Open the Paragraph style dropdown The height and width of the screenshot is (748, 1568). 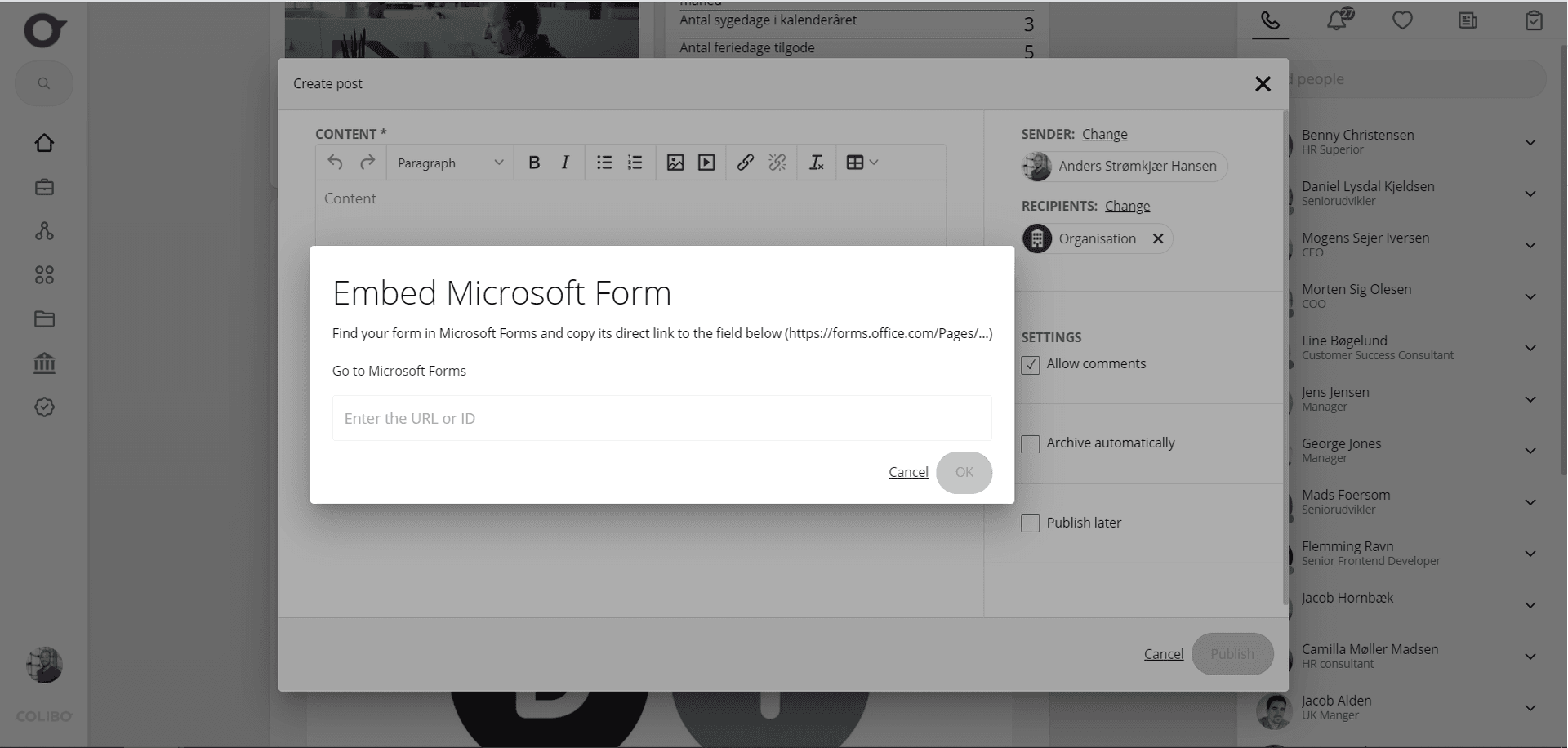click(x=450, y=163)
